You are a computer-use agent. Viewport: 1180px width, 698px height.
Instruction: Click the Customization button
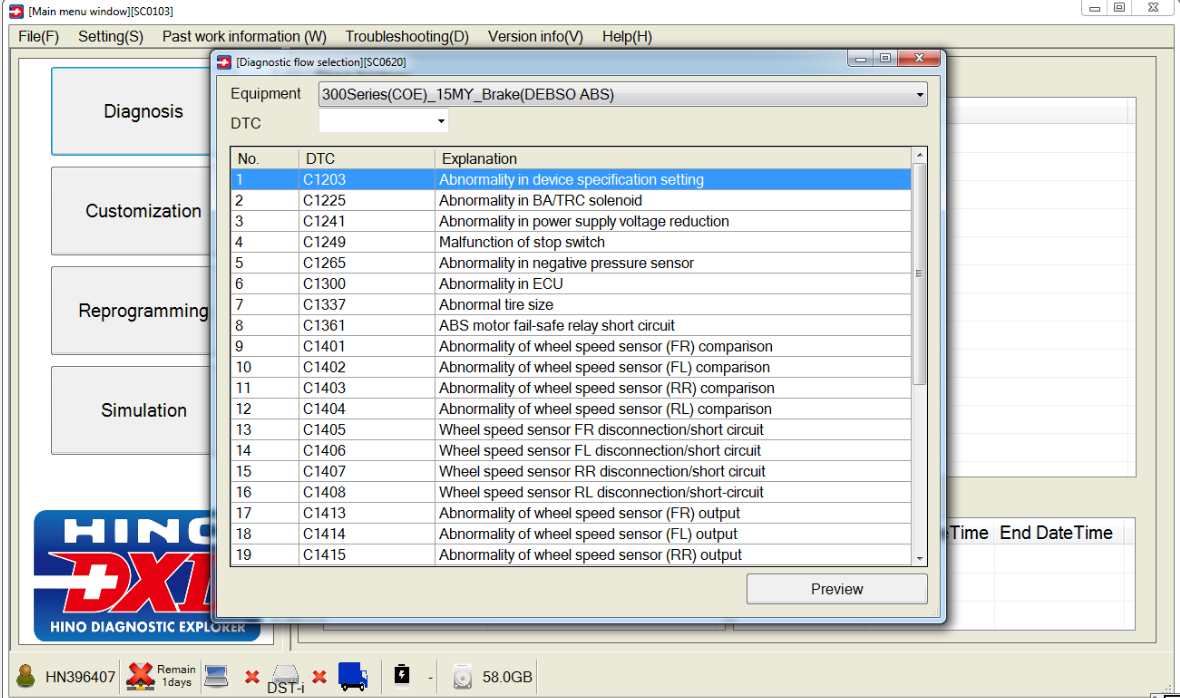[143, 211]
